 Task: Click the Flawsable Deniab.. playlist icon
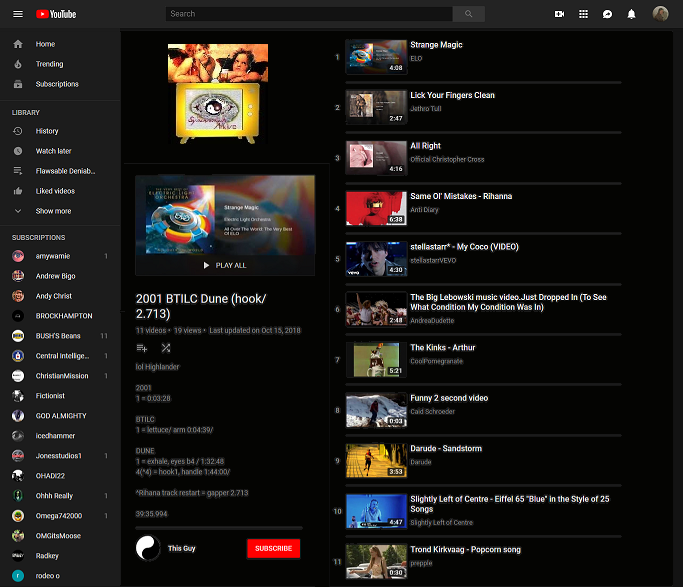coord(18,171)
